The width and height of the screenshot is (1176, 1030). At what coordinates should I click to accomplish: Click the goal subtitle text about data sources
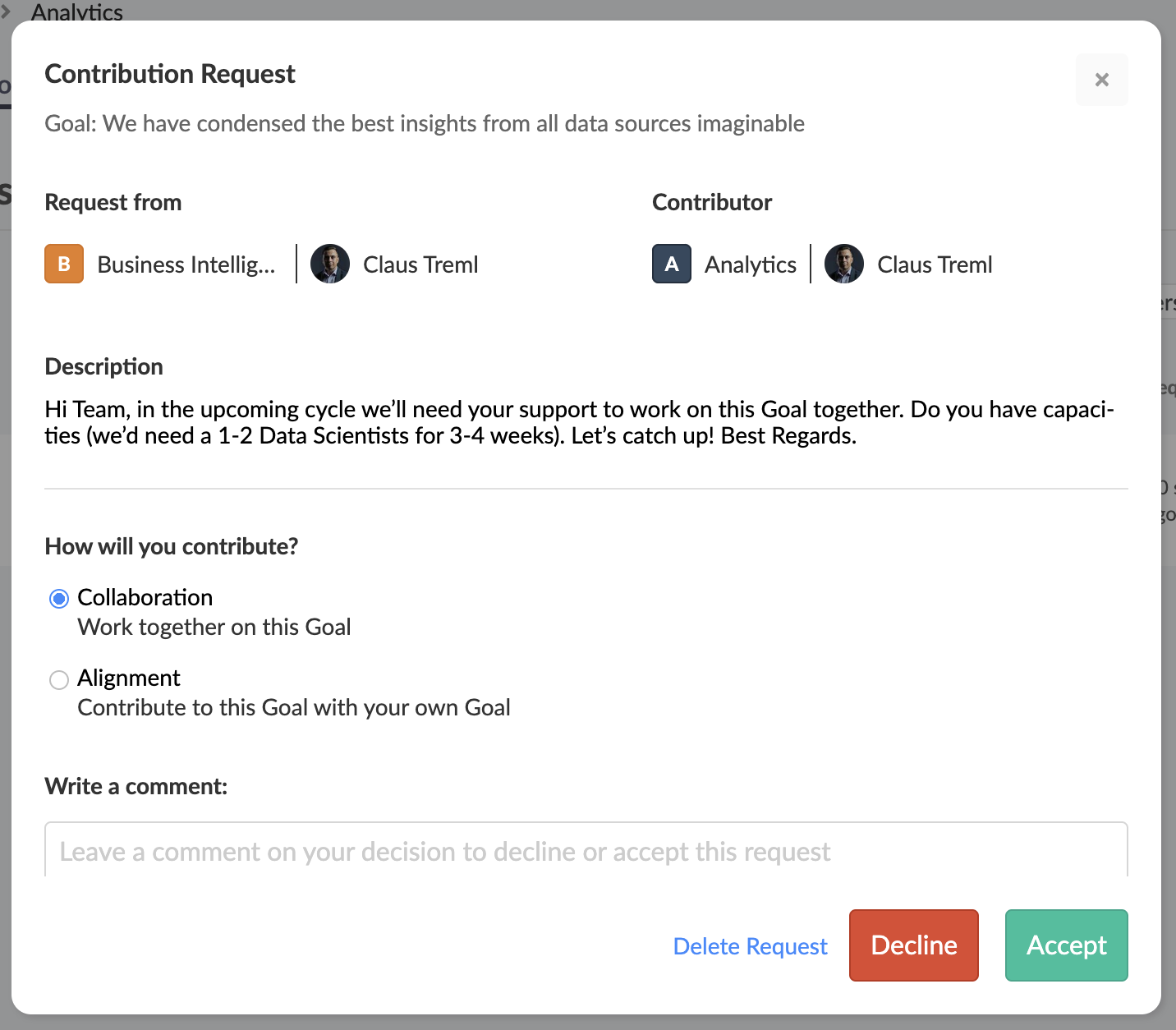[425, 123]
